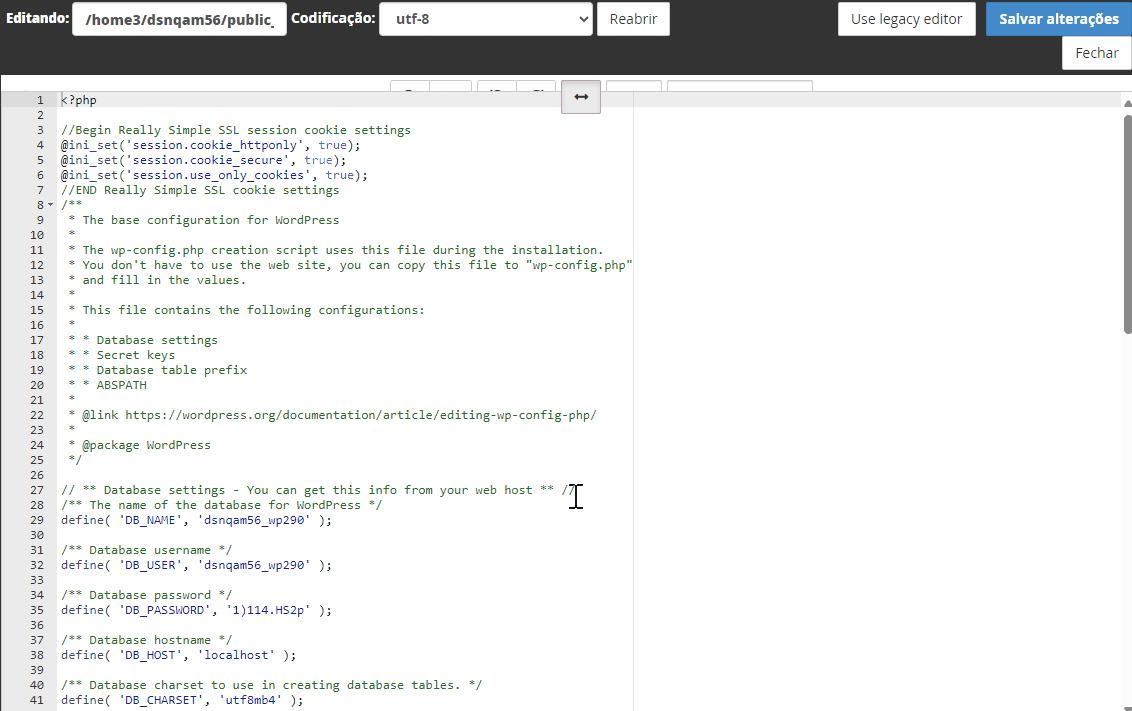Click the DB_PASSWORD define line
Image resolution: width=1132 pixels, height=711 pixels.
tap(196, 611)
